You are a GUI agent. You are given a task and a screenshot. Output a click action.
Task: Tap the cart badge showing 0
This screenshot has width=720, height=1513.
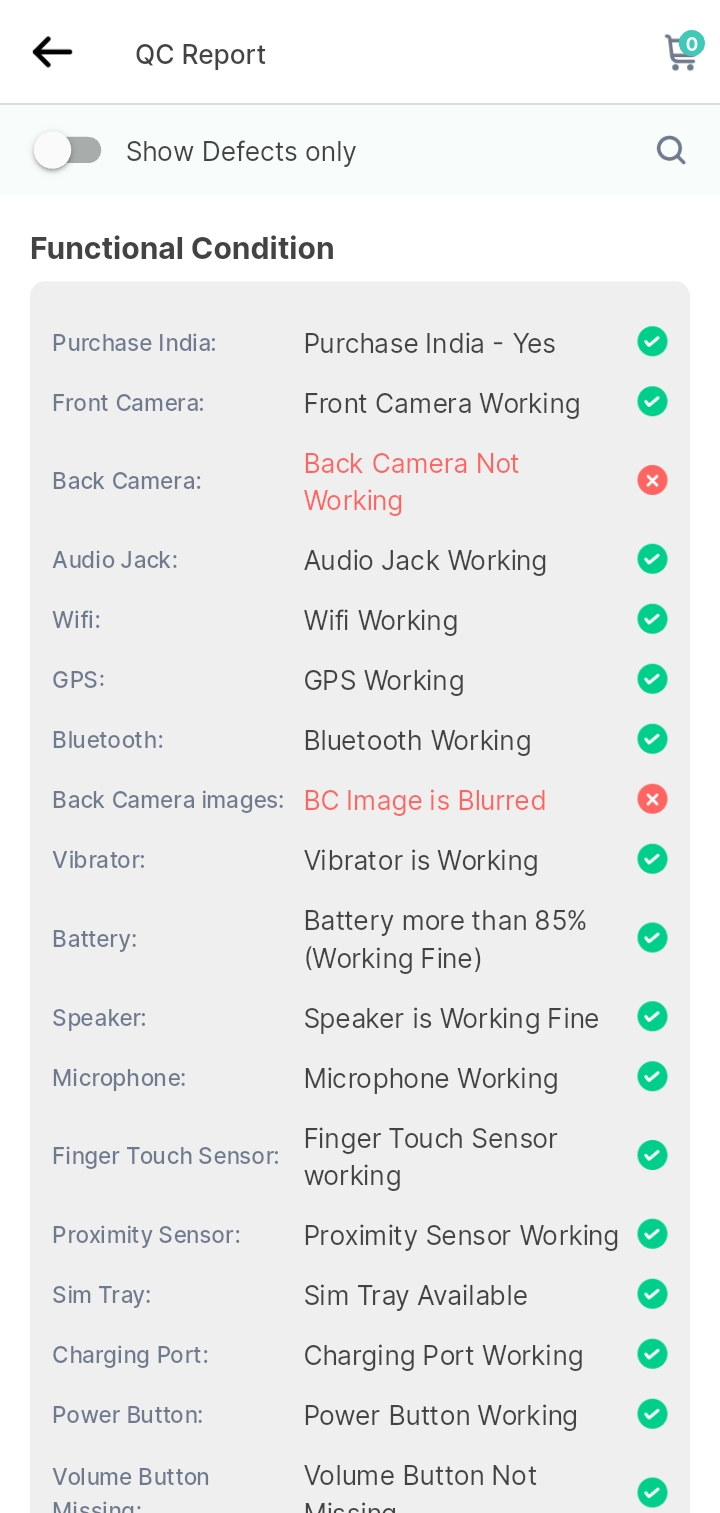tap(691, 44)
